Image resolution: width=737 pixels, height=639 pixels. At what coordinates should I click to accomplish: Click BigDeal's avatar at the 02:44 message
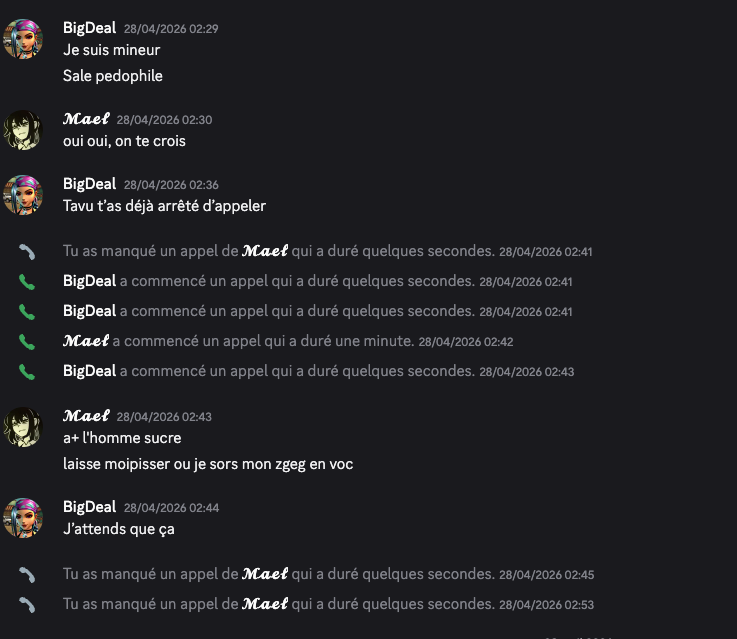[23, 518]
